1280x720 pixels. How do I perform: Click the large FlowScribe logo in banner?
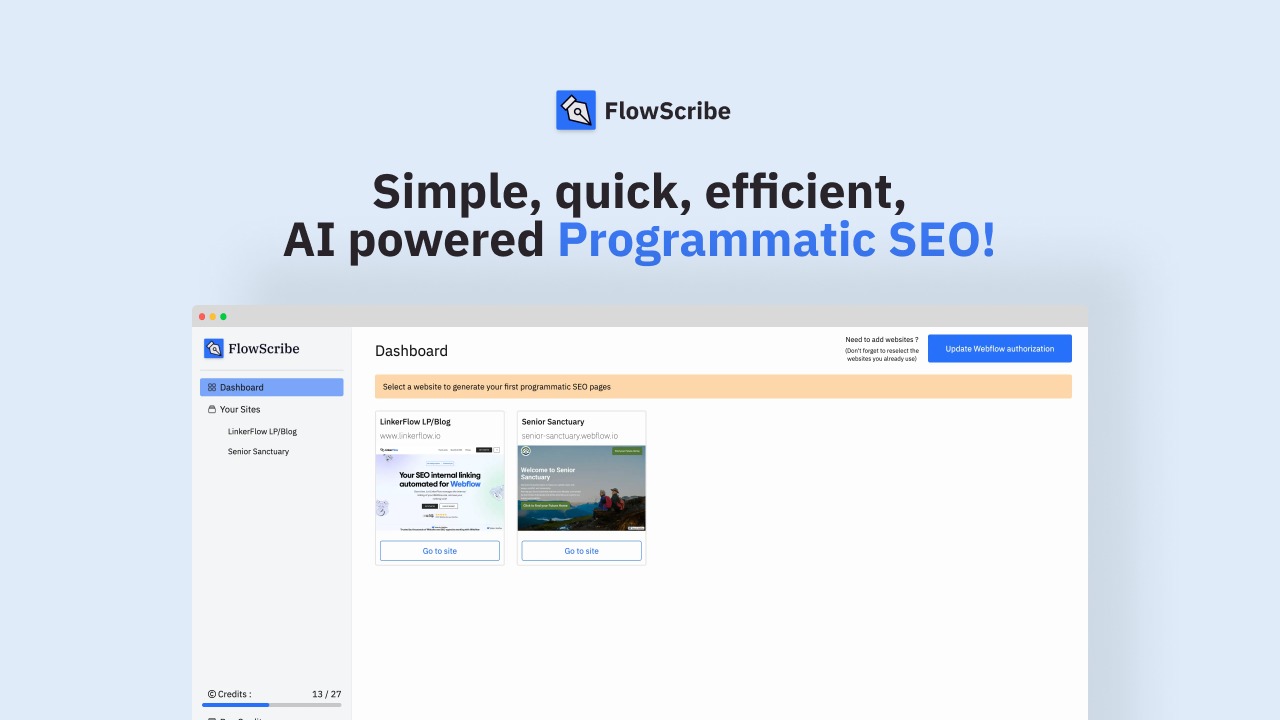[576, 110]
